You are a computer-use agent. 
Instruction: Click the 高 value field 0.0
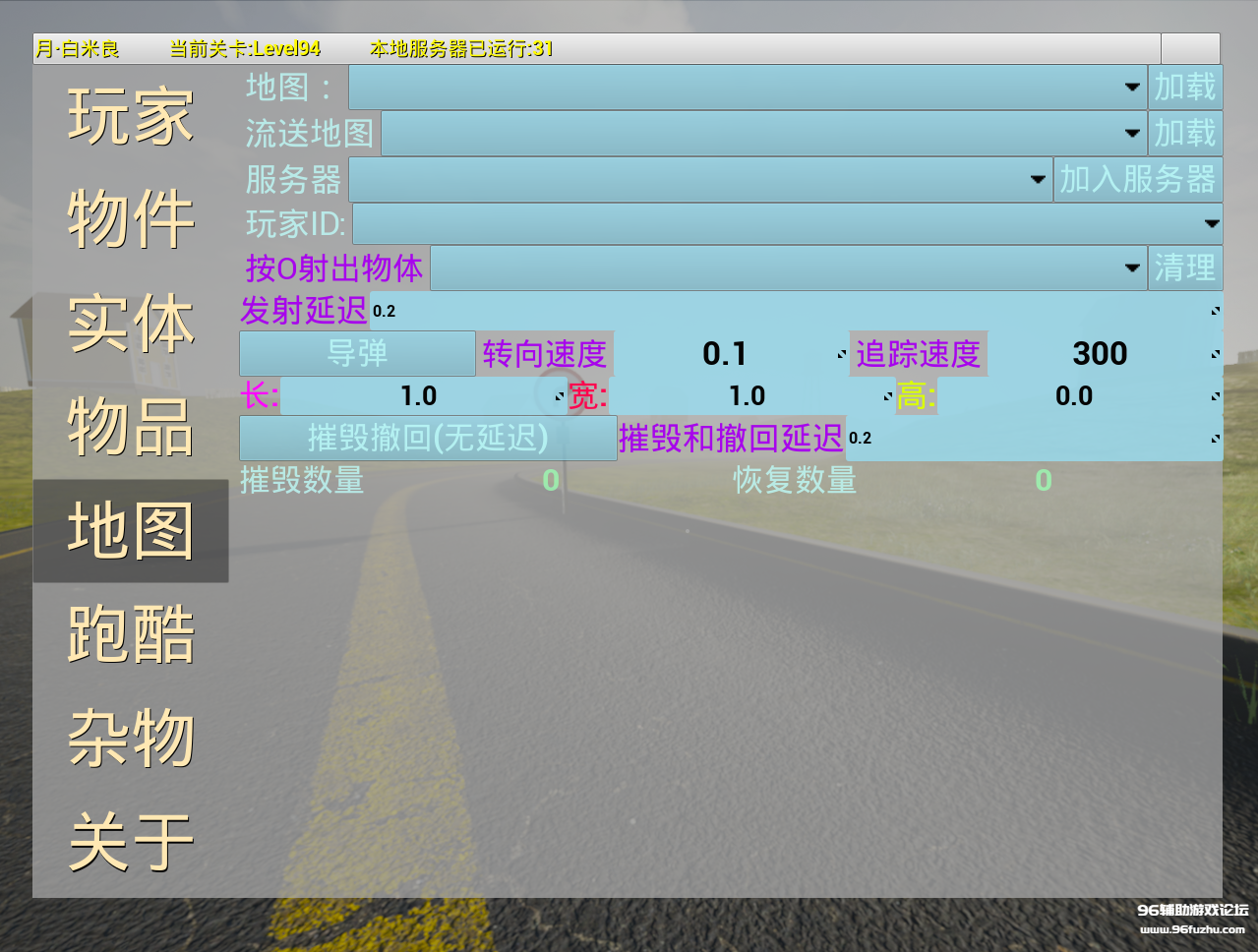coord(1080,396)
